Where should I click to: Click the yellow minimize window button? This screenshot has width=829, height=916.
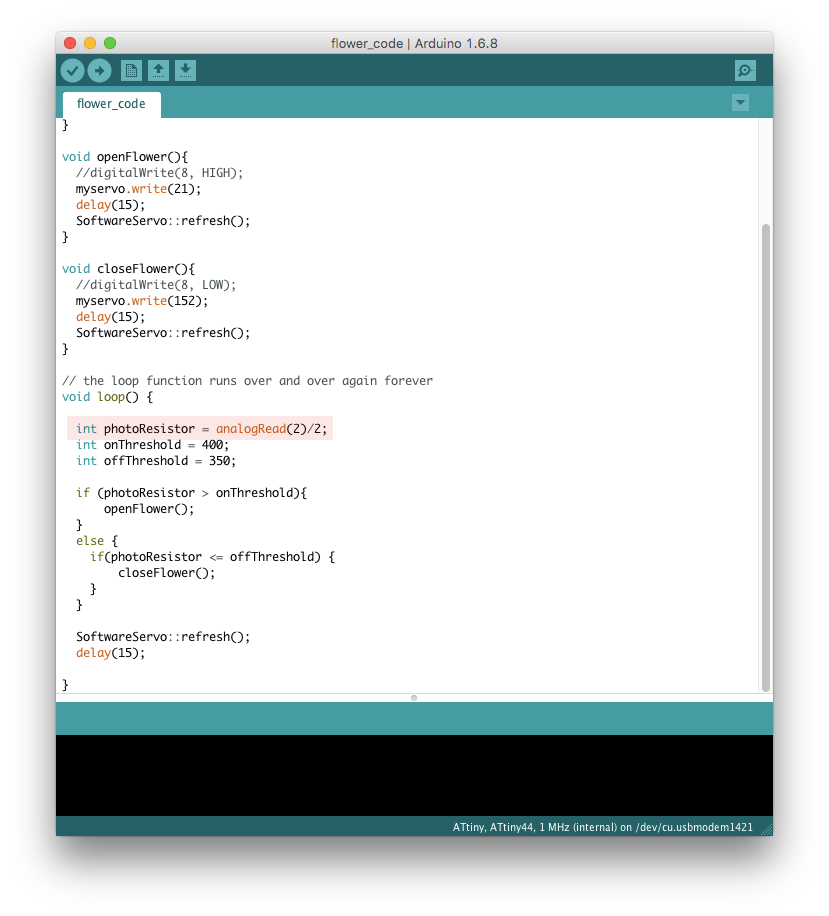pos(90,43)
